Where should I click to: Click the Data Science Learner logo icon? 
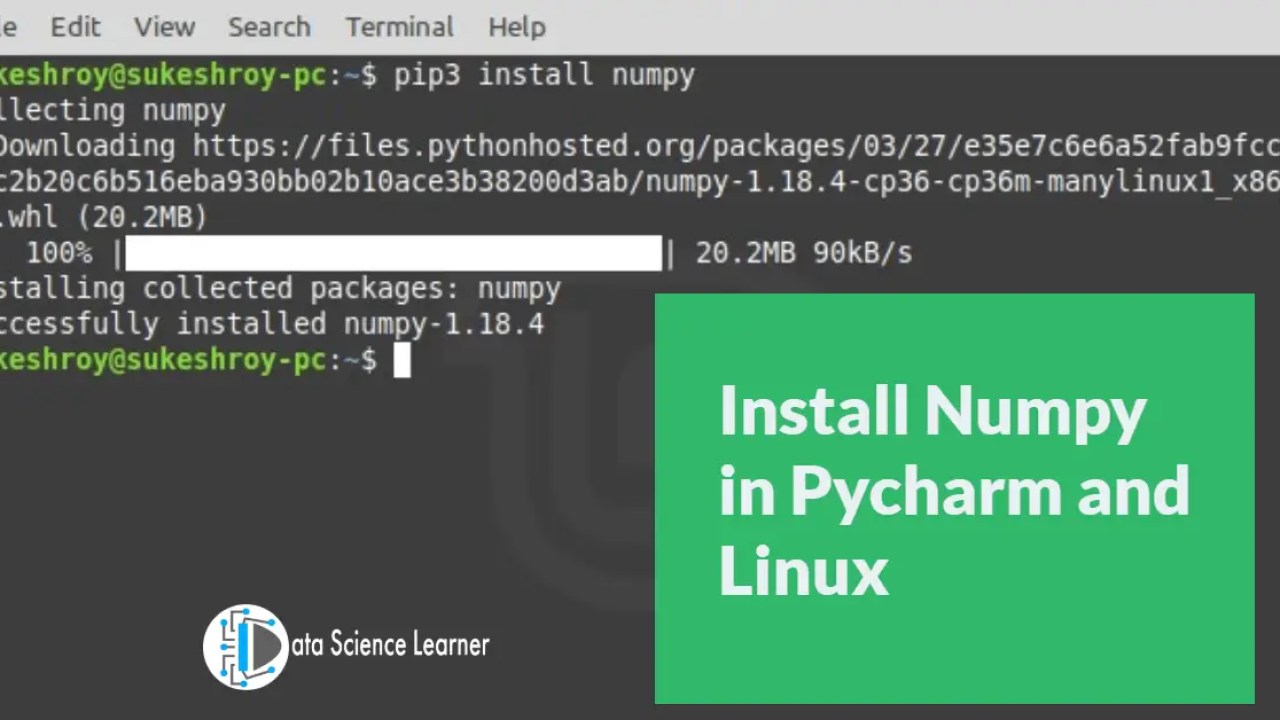pyautogui.click(x=246, y=646)
